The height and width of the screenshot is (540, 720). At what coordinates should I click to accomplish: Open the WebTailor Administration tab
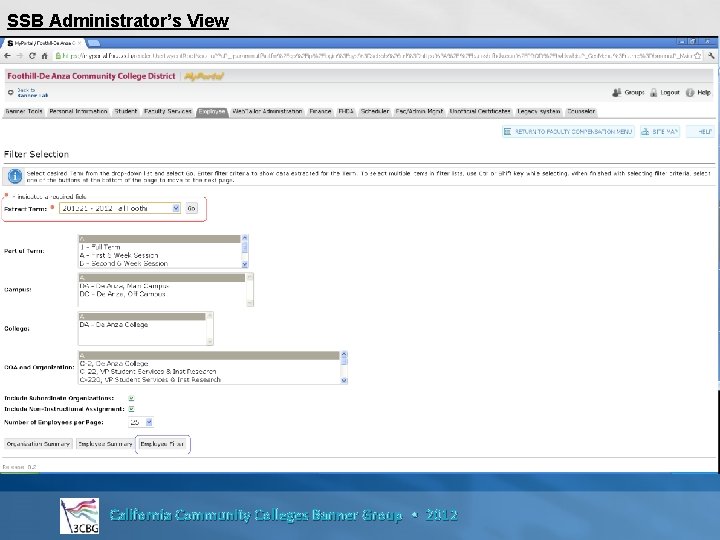click(x=268, y=112)
